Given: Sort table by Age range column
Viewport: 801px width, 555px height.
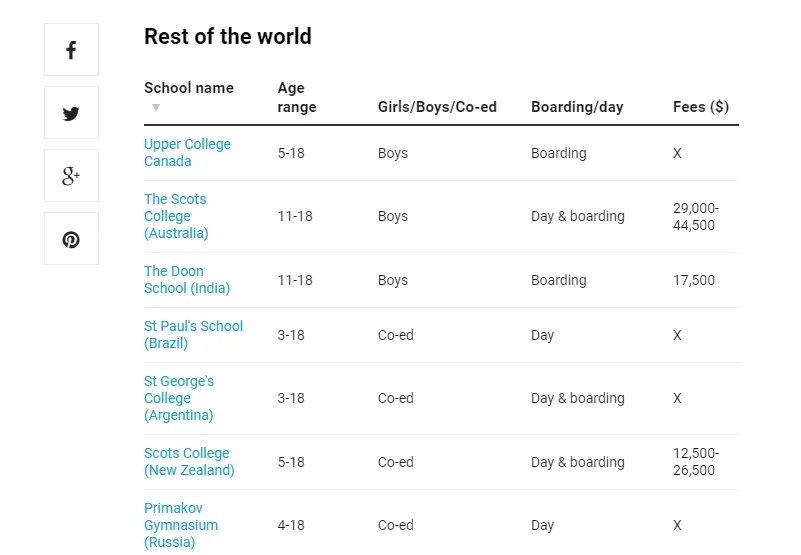Looking at the screenshot, I should (296, 97).
